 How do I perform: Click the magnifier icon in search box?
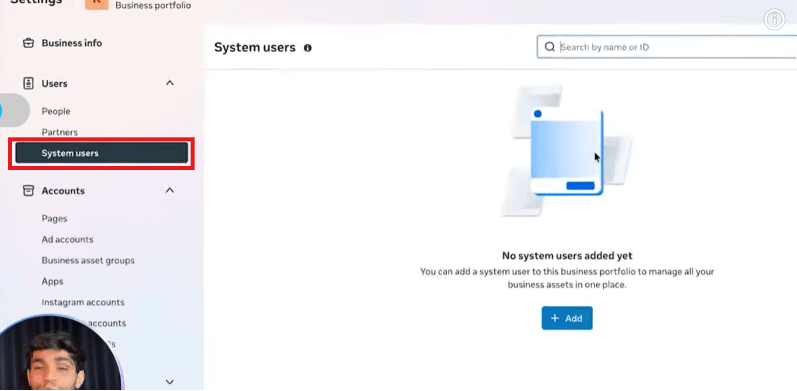549,47
